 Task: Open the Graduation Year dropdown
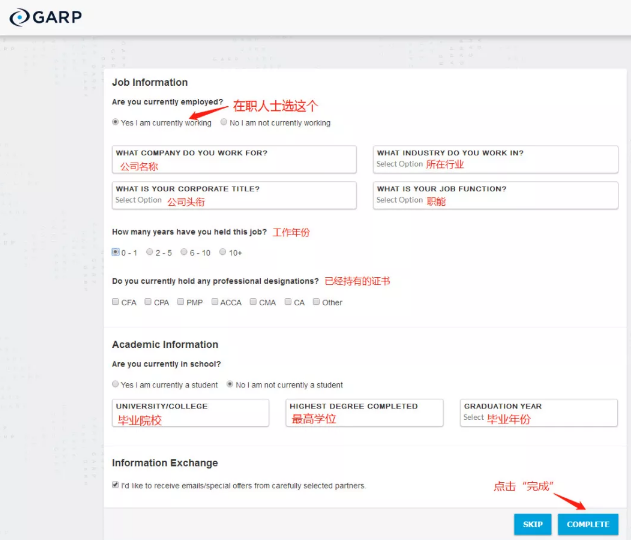[x=538, y=414]
